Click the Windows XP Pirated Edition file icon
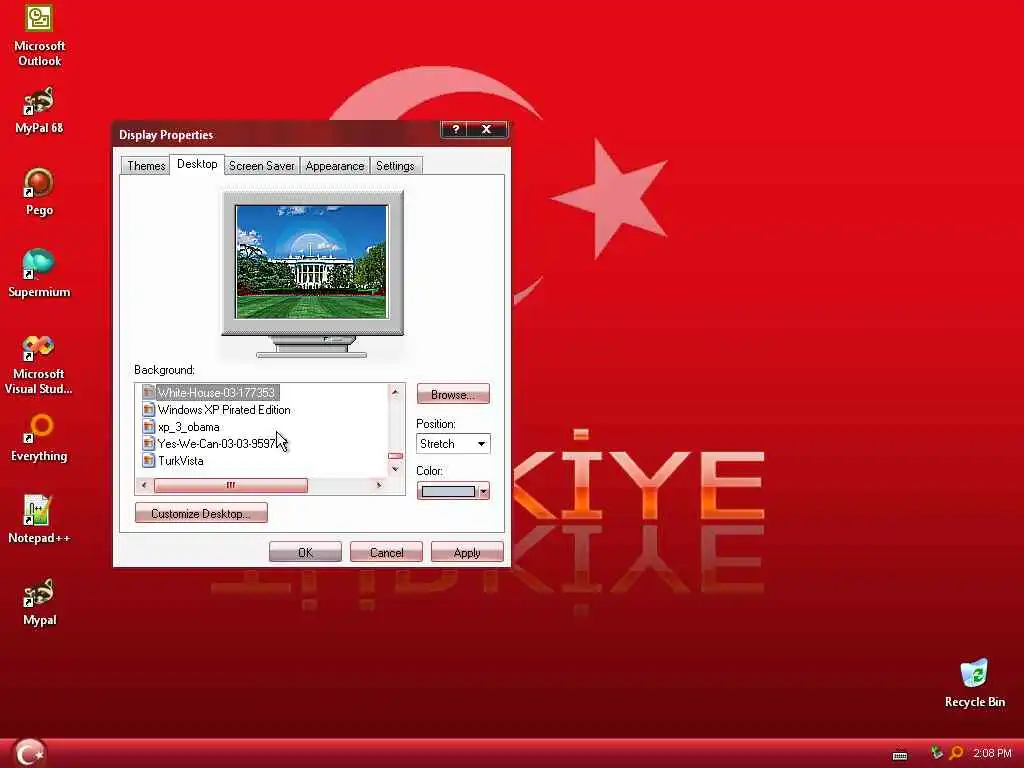This screenshot has width=1024, height=768. (x=148, y=409)
